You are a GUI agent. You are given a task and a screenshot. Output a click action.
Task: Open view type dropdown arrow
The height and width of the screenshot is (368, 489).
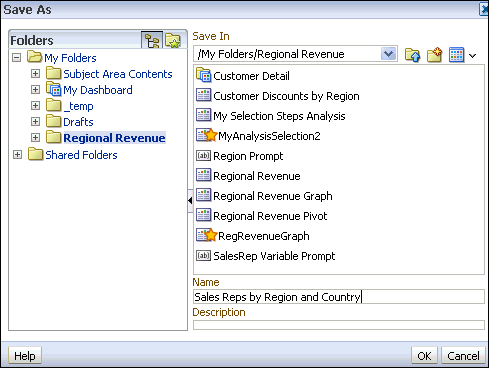click(x=473, y=56)
